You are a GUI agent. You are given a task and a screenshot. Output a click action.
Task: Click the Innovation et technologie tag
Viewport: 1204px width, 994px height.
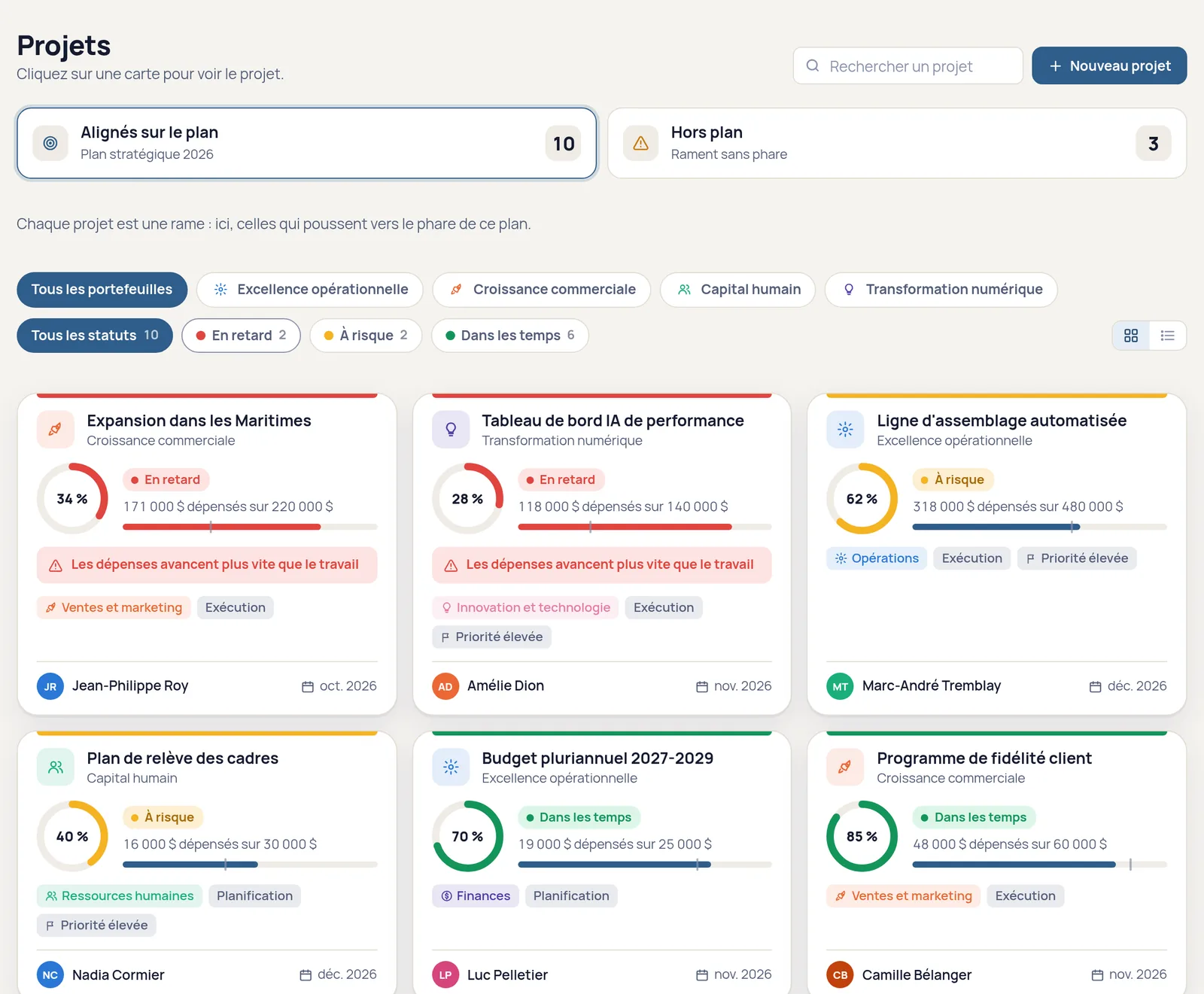525,607
